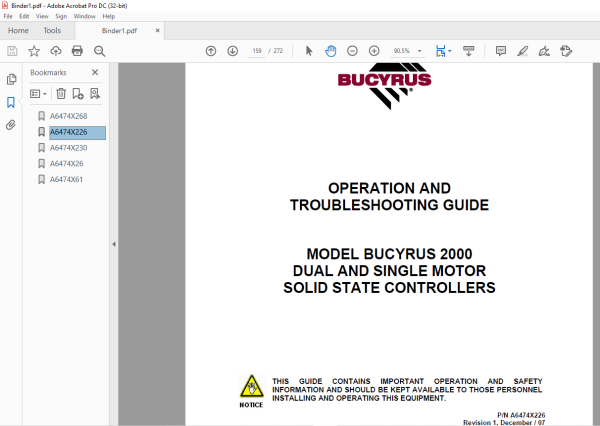Screen dimensions: 600x426
Task: Add a comment note
Action: tap(501, 51)
